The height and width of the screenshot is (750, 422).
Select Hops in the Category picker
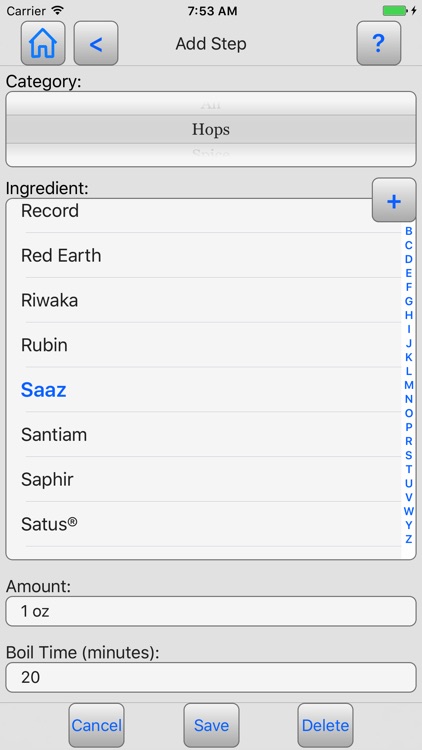pos(211,129)
